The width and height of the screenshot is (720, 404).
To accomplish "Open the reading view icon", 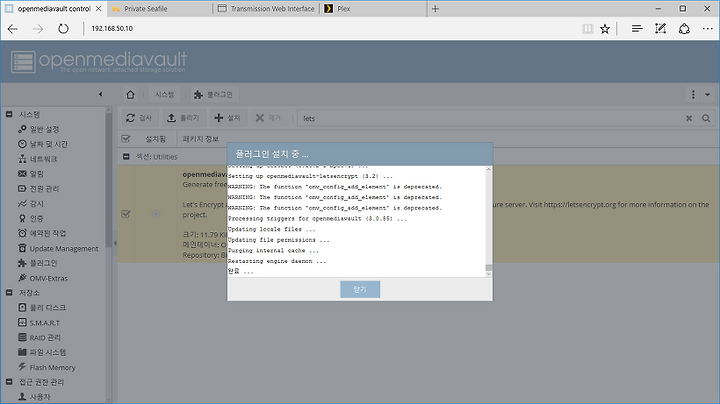I will 587,29.
